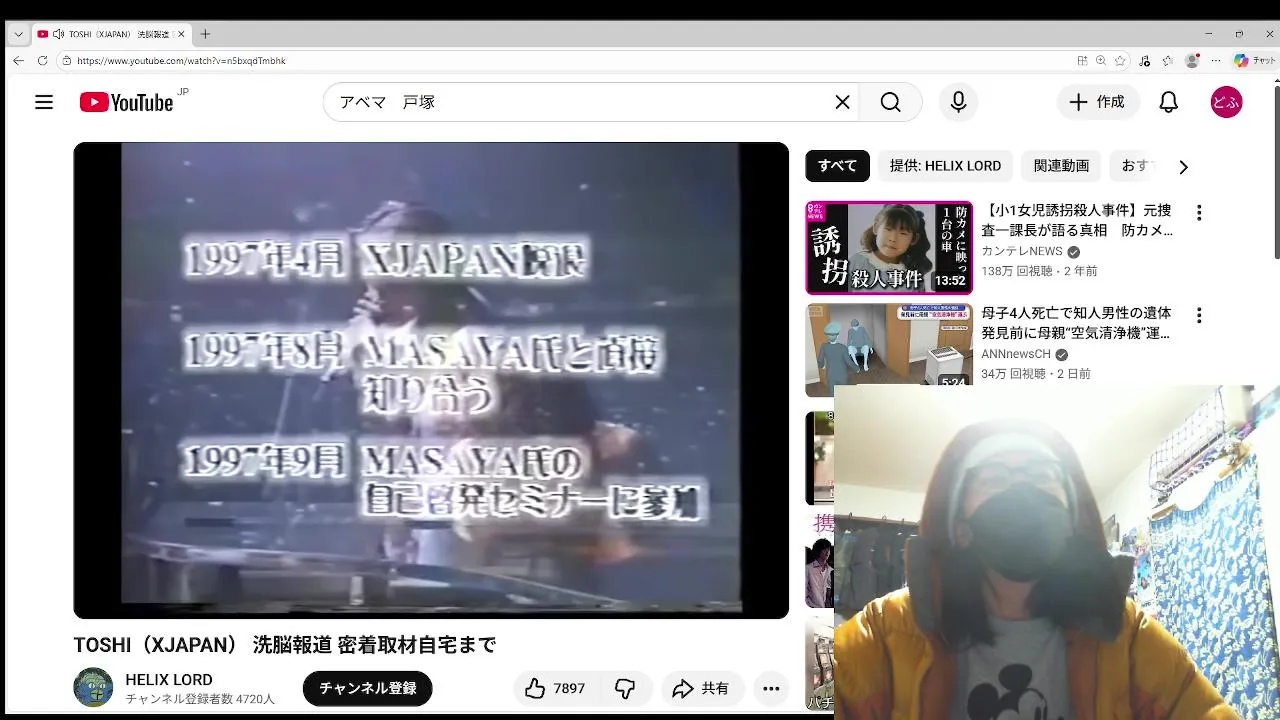Add page to favorites with the star
This screenshot has height=720, width=1280.
[x=1120, y=61]
